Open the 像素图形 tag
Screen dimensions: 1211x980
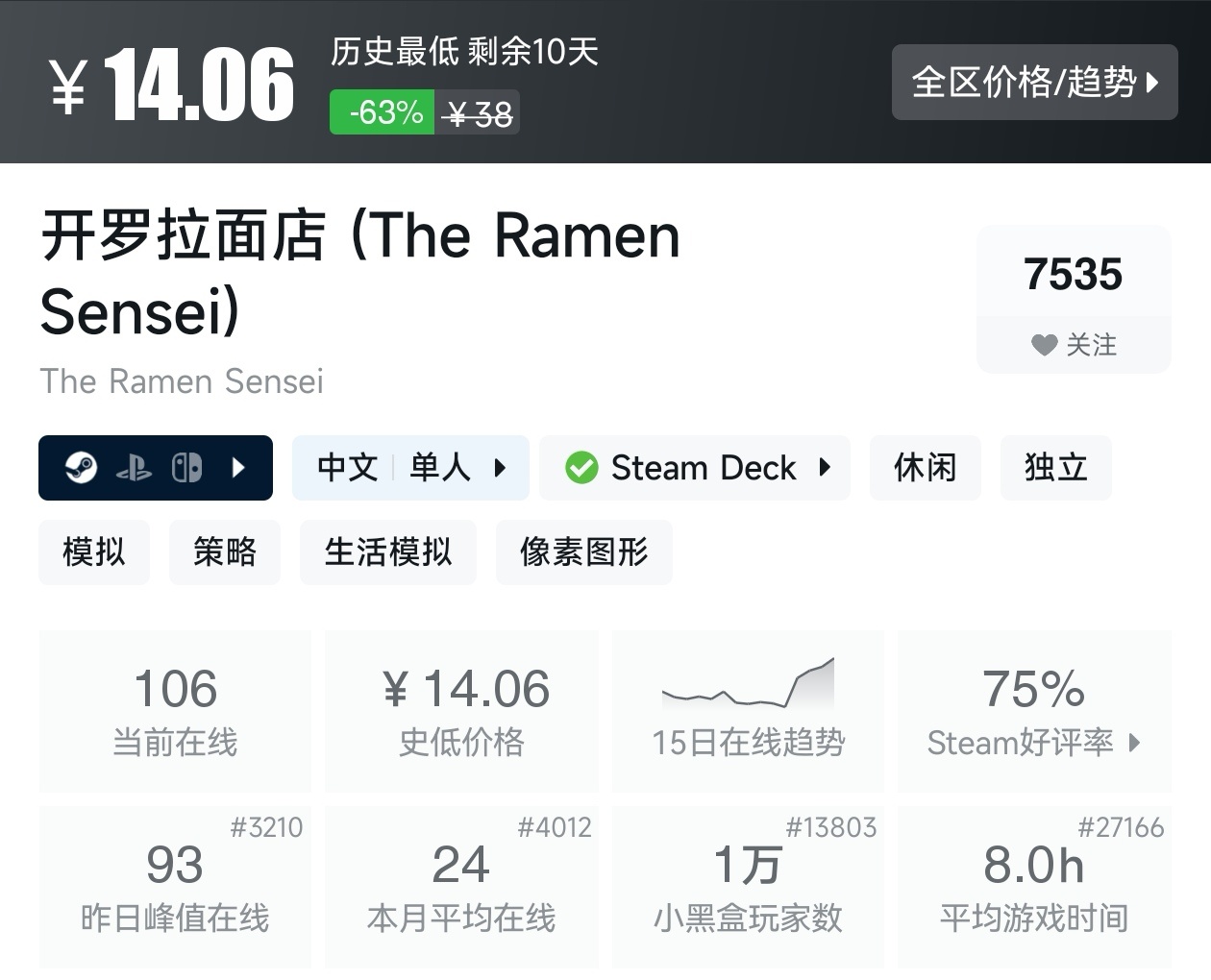click(583, 552)
